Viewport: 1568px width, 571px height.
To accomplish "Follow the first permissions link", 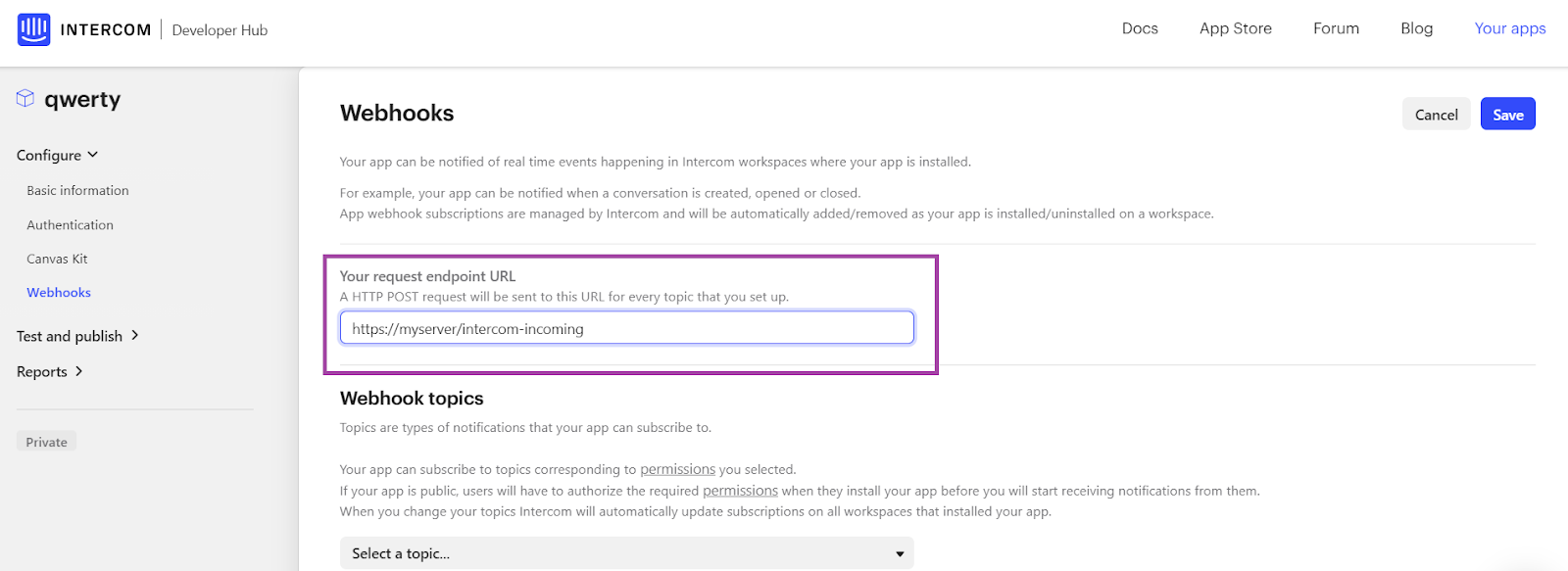I will pos(677,469).
